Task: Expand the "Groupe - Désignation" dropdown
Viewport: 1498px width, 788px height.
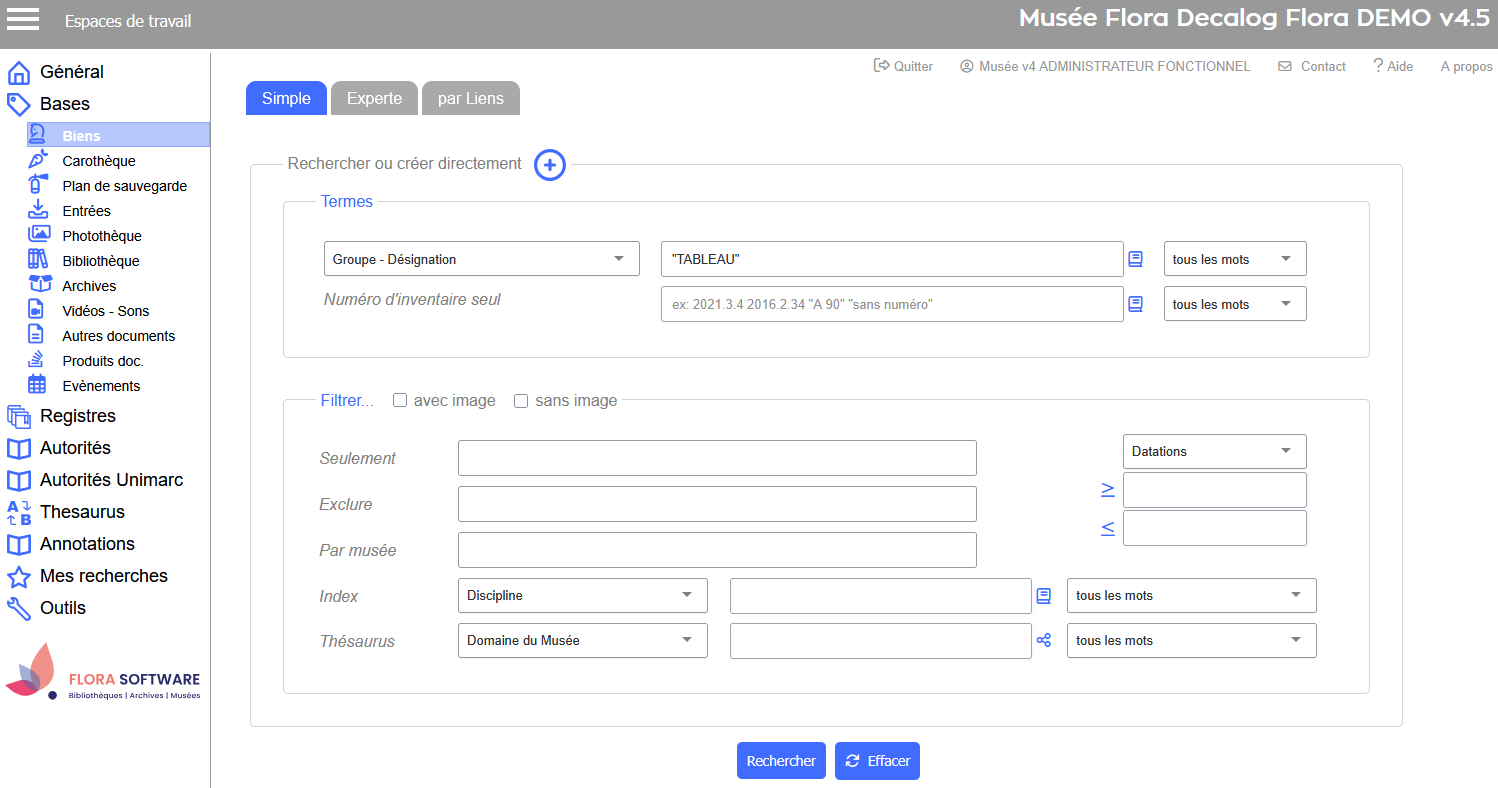Action: (x=481, y=259)
